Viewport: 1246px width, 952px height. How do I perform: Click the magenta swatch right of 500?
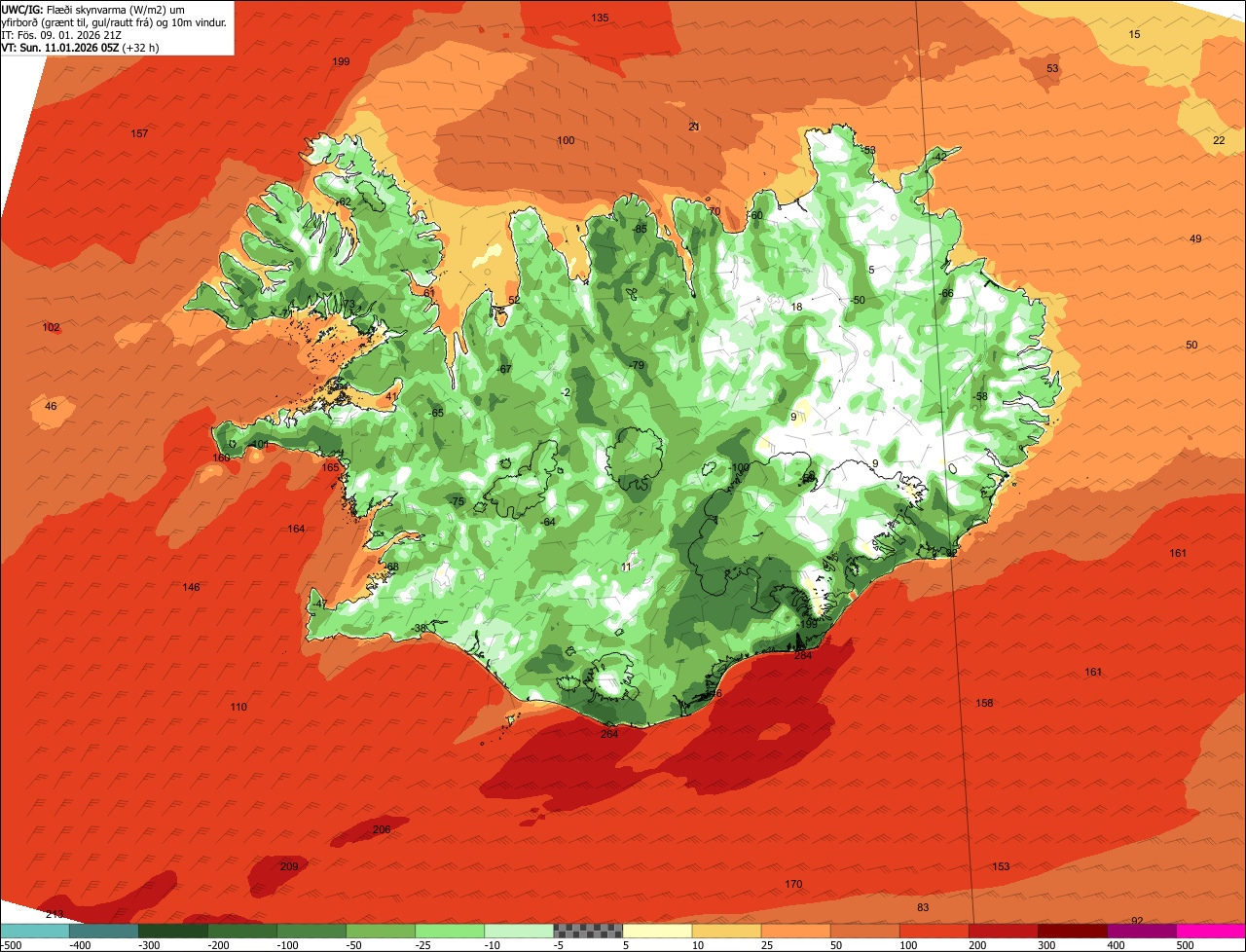click(x=1211, y=931)
